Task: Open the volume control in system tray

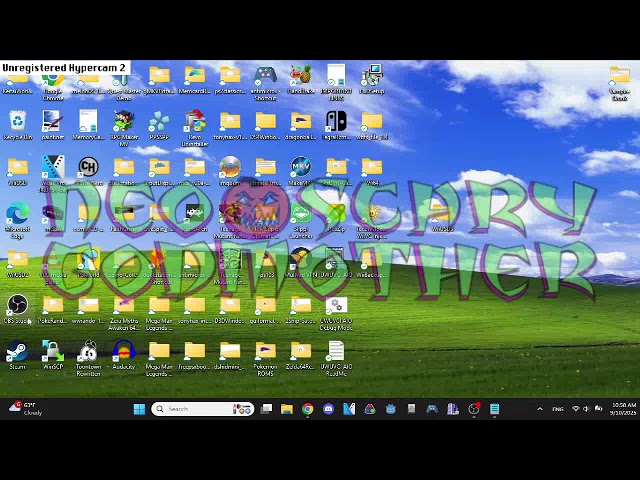Action: click(586, 409)
